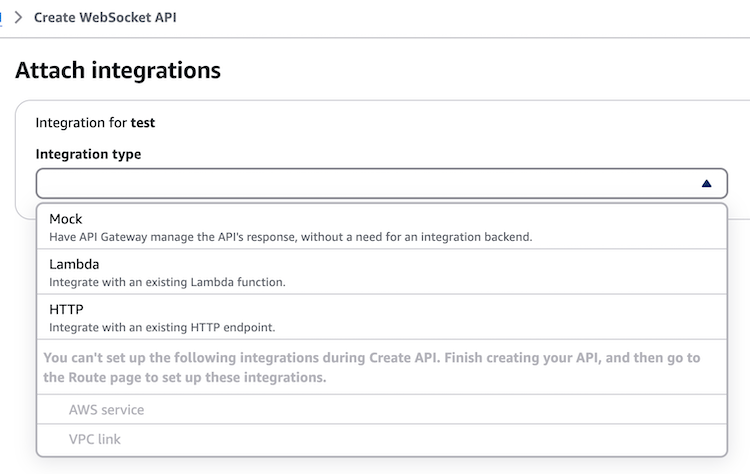Viewport: 750px width, 474px height.
Task: Click the bold word test in section title
Action: (143, 123)
